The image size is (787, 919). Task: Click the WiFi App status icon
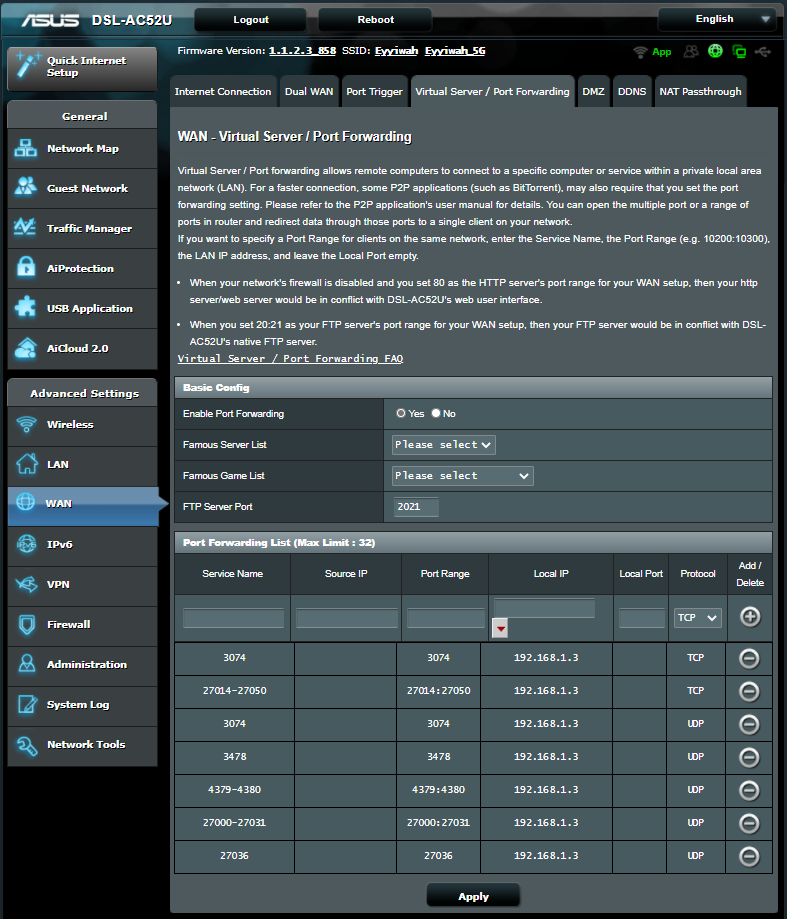point(640,52)
